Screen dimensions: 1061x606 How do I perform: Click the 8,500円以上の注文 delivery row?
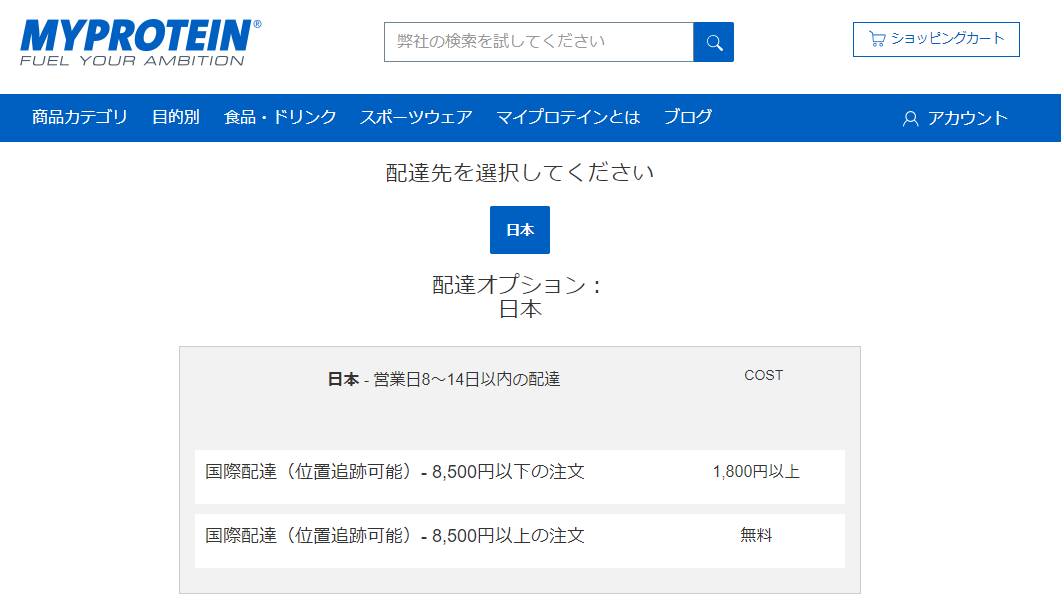[x=520, y=541]
